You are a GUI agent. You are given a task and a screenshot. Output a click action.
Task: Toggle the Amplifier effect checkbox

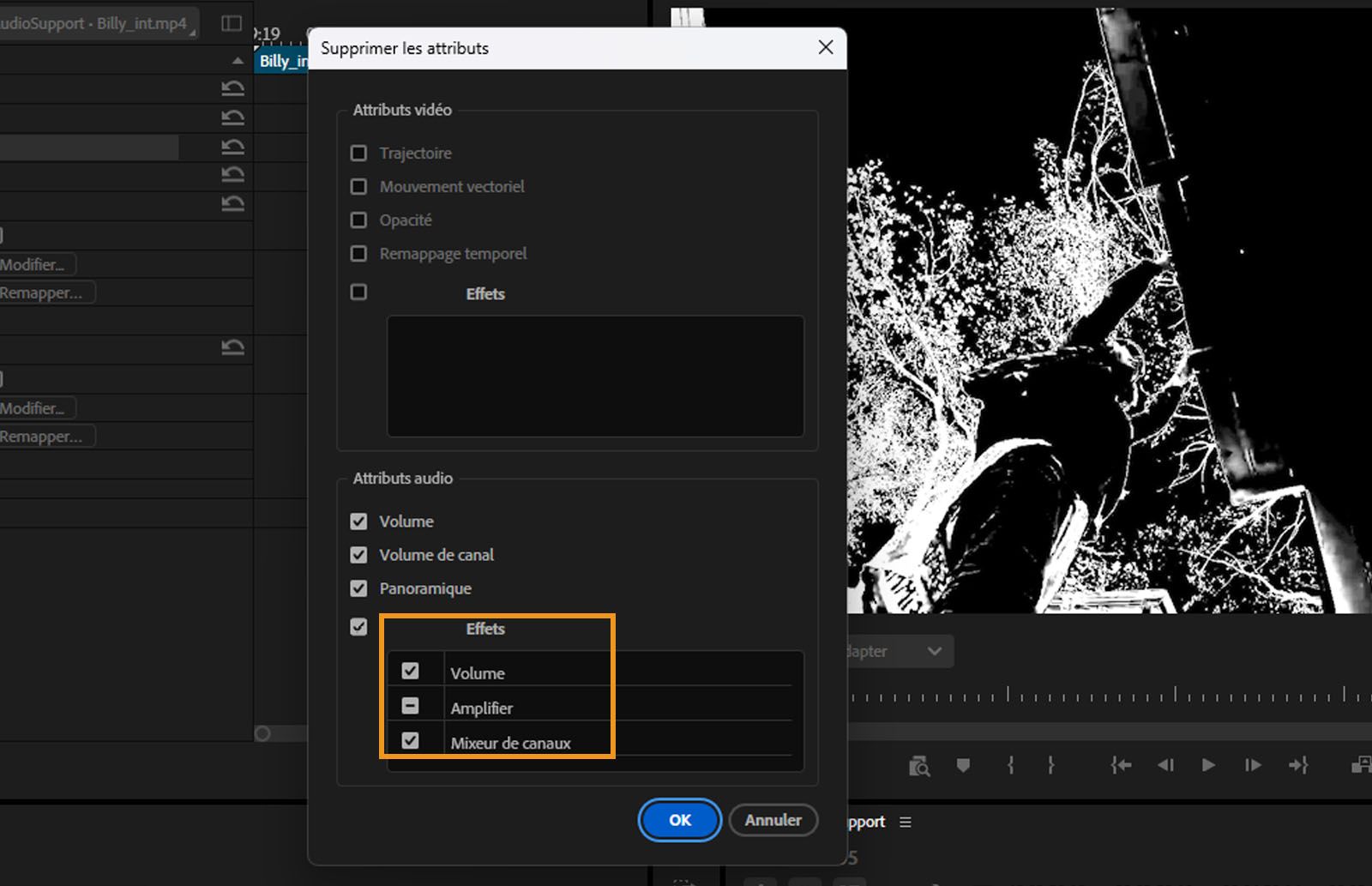pos(410,706)
